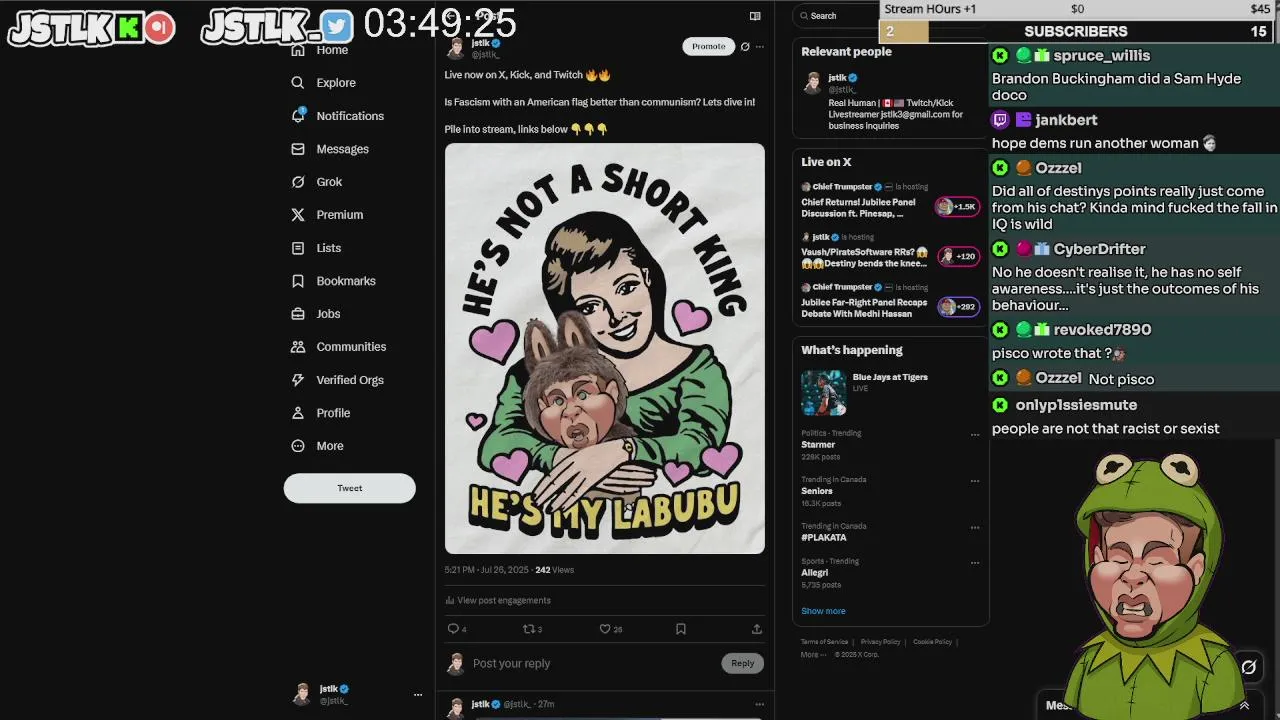1280x720 pixels.
Task: Click the Grok icon beside the Promote button
Action: pos(745,46)
